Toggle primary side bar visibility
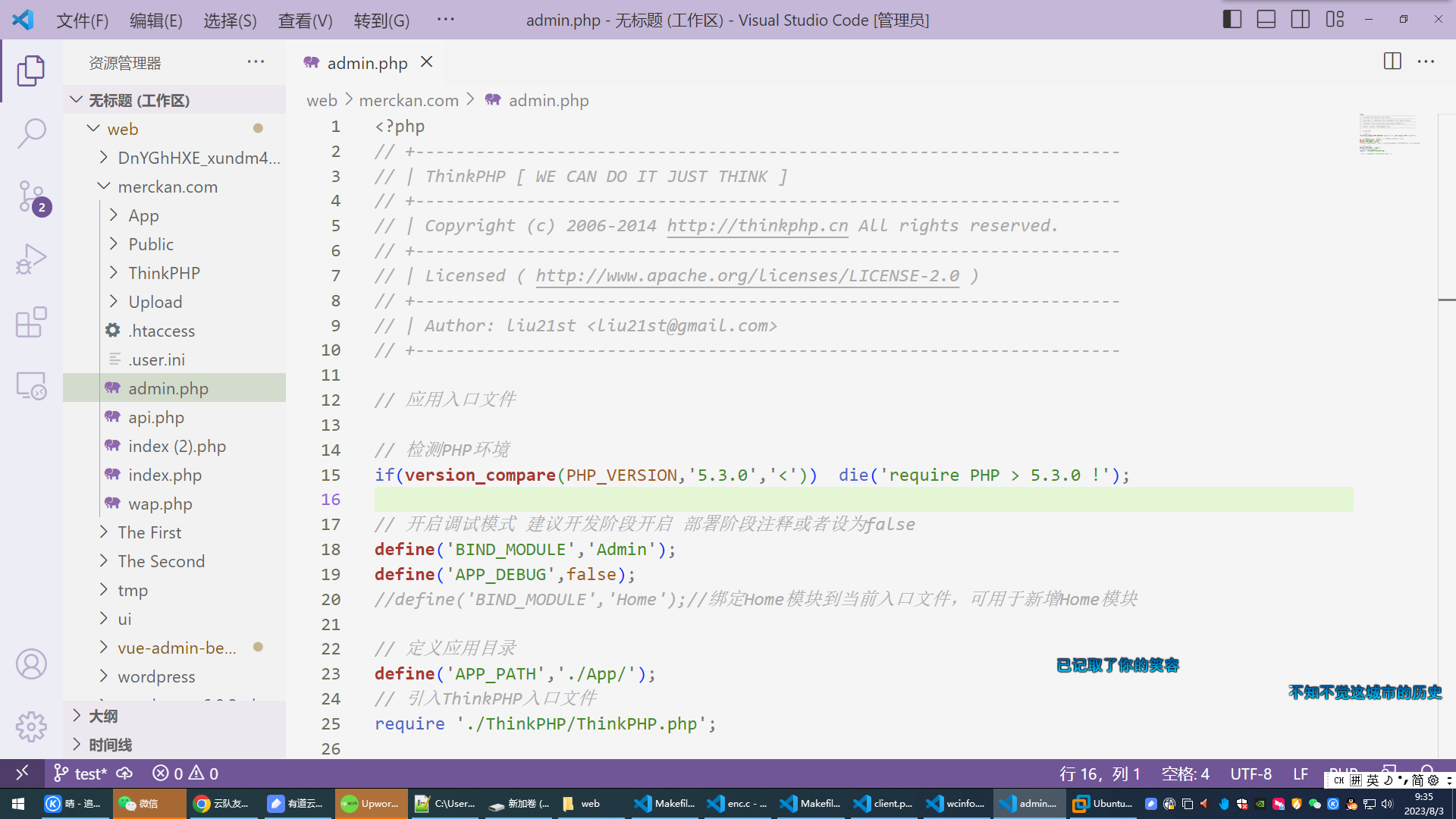 tap(1232, 20)
